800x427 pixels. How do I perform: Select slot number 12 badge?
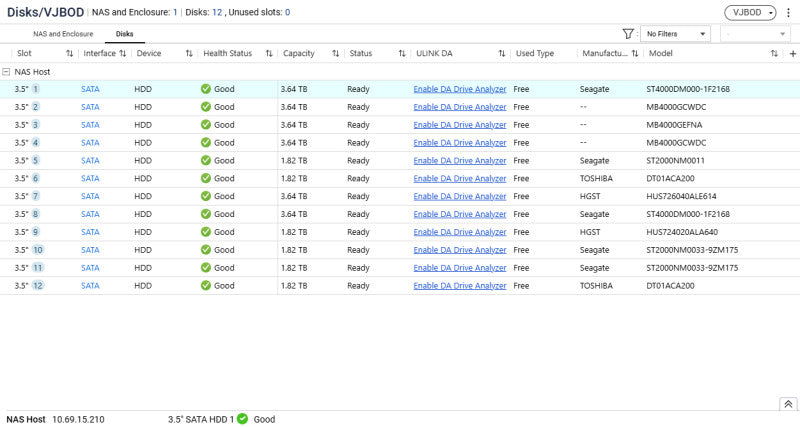38,285
